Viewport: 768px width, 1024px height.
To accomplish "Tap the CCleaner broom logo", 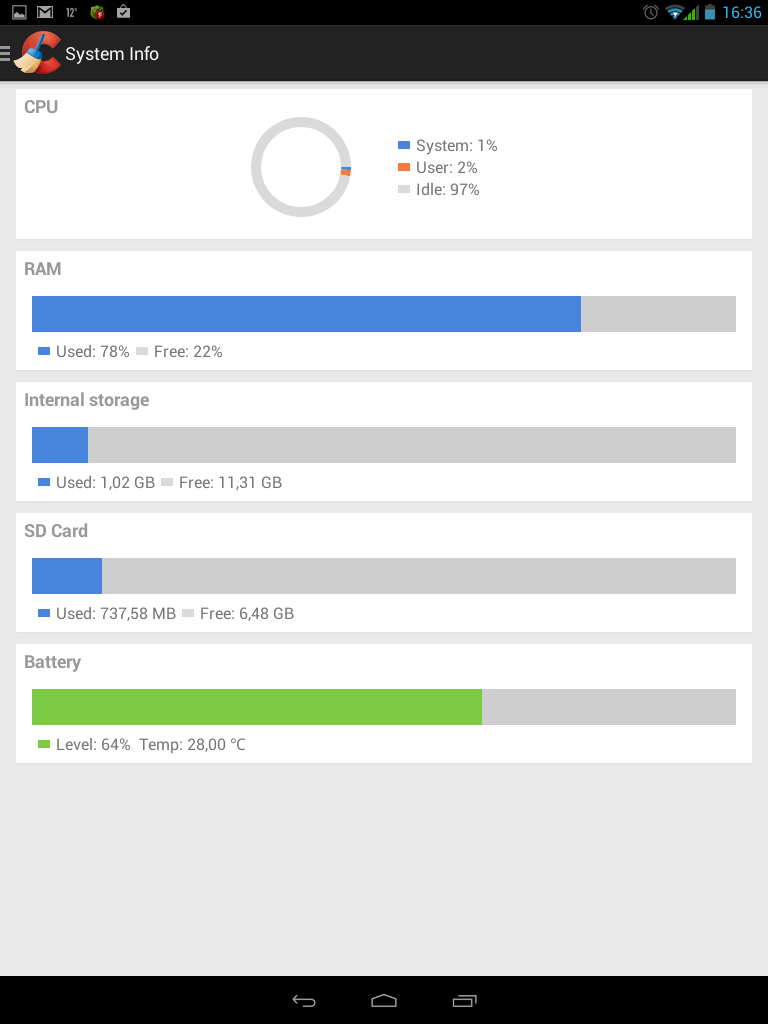I will [37, 53].
